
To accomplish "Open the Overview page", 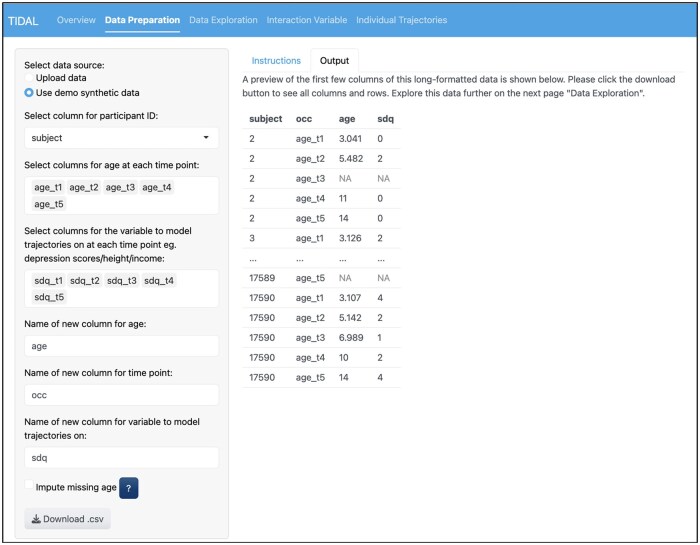I will click(x=76, y=20).
